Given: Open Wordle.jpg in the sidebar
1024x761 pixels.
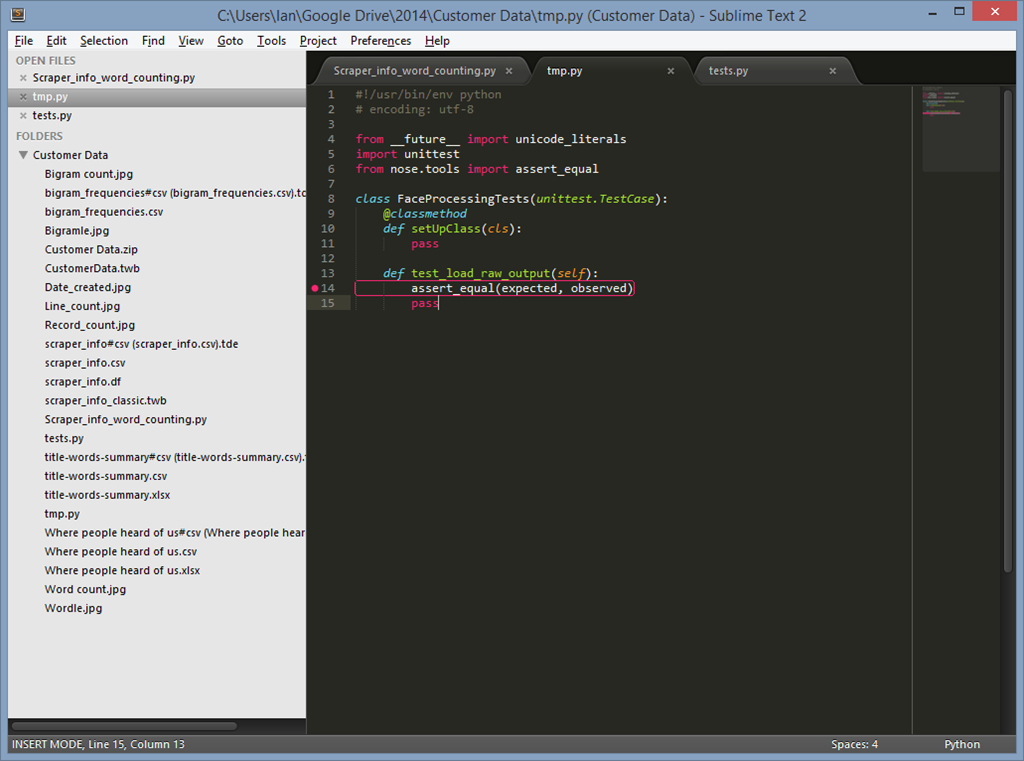Looking at the screenshot, I should pos(73,608).
